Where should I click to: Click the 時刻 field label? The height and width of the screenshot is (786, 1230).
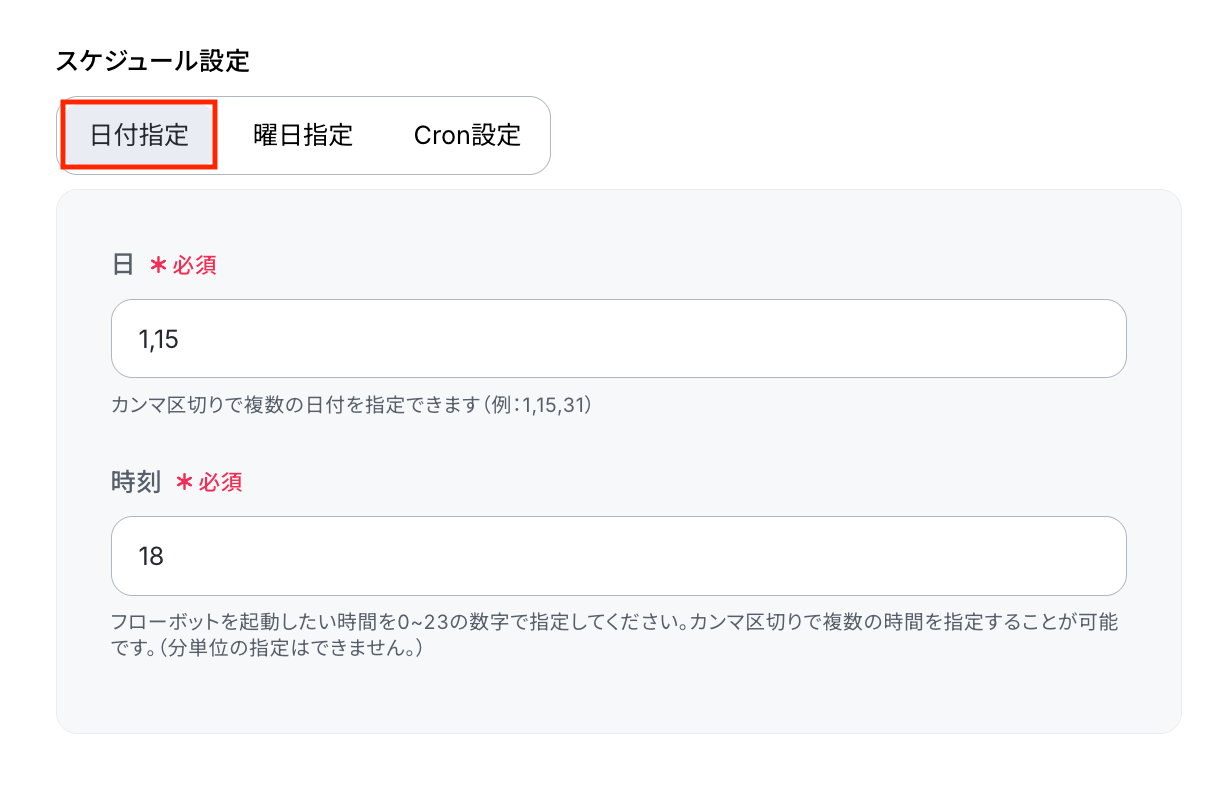click(135, 482)
